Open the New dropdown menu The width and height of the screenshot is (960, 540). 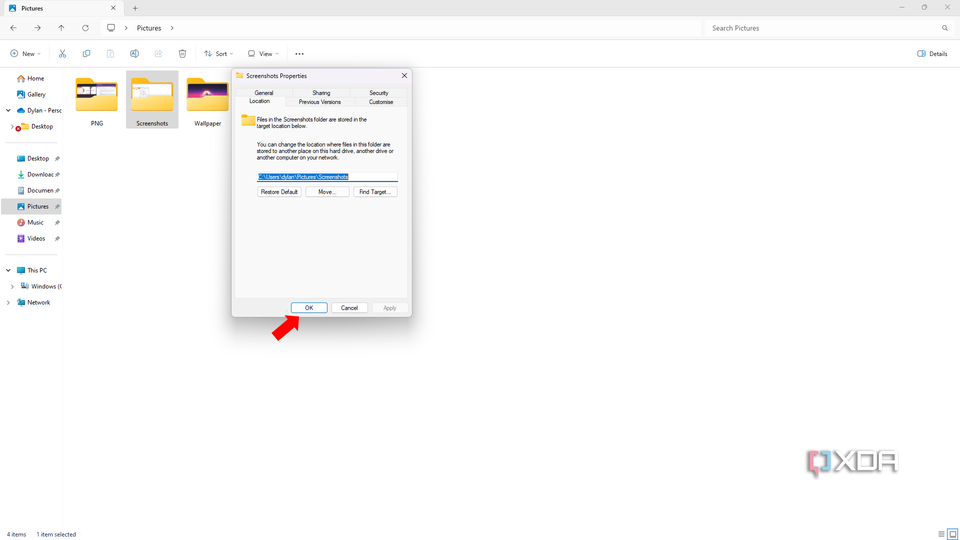[26, 54]
